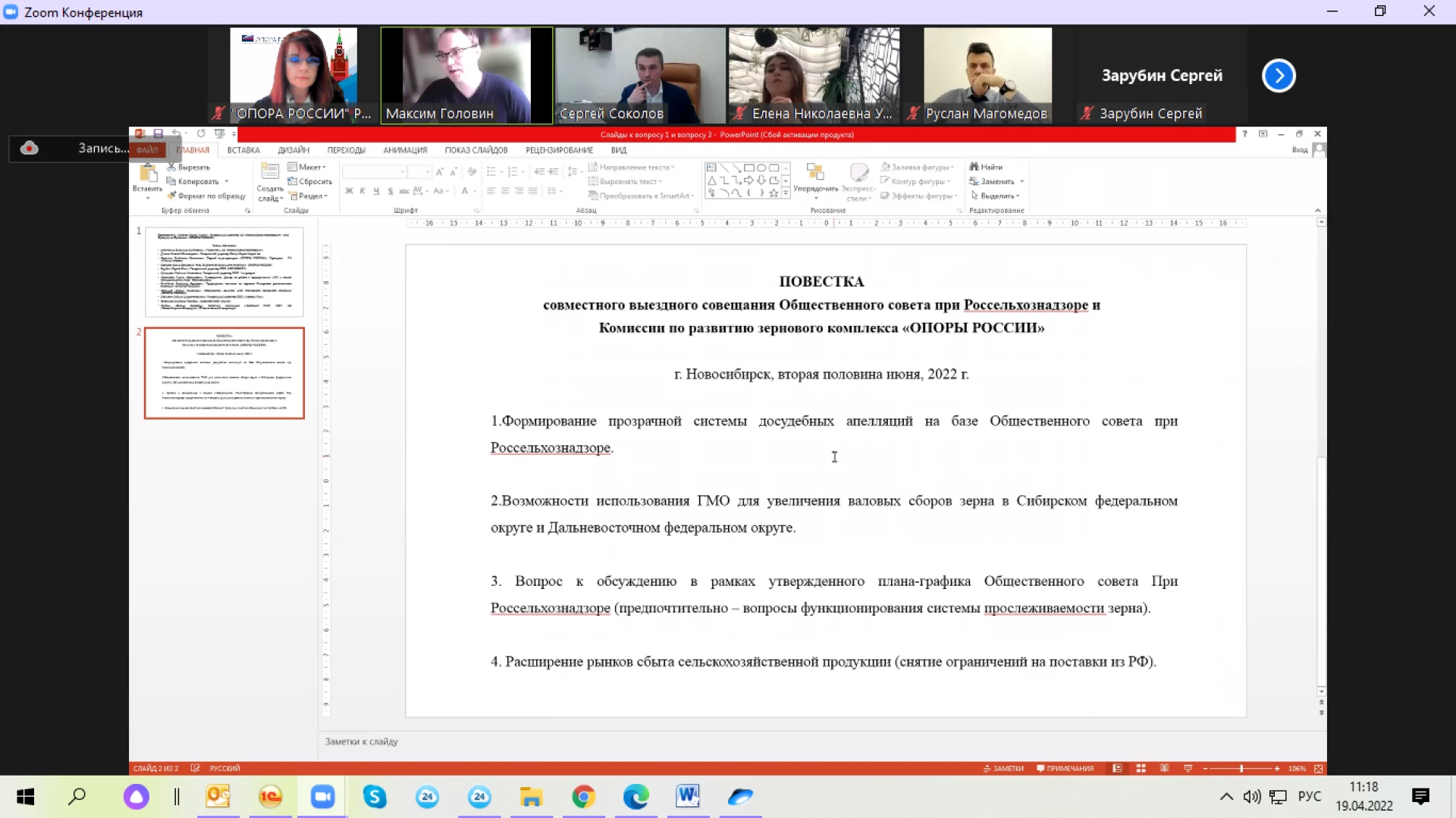Click the ЗАМЕТКИ button in status bar
Screen dimensions: 1456x818
click(1003, 768)
